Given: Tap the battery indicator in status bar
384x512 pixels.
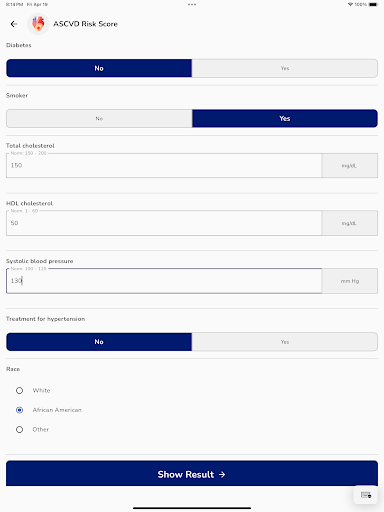Looking at the screenshot, I should (373, 5).
